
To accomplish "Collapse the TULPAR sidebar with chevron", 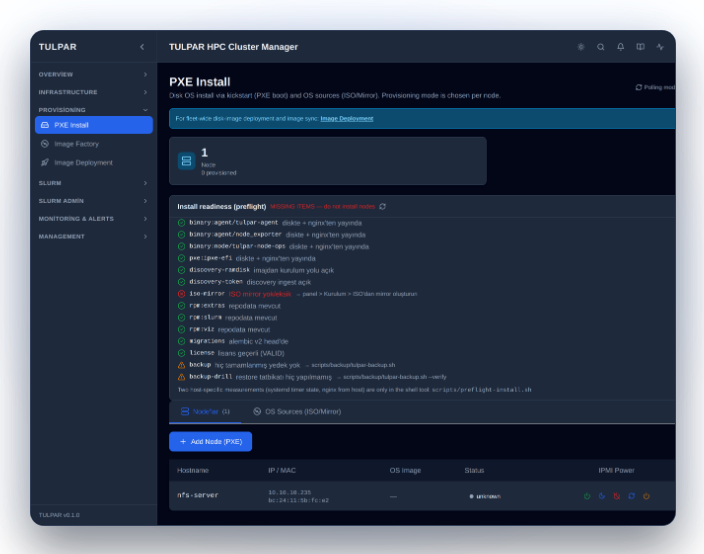I will [142, 47].
